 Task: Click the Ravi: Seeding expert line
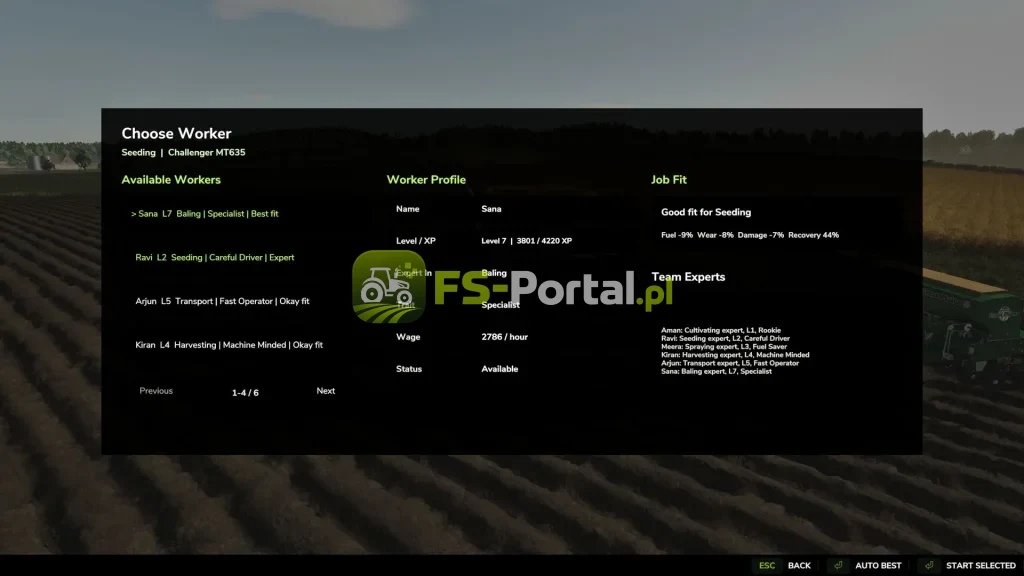726,338
